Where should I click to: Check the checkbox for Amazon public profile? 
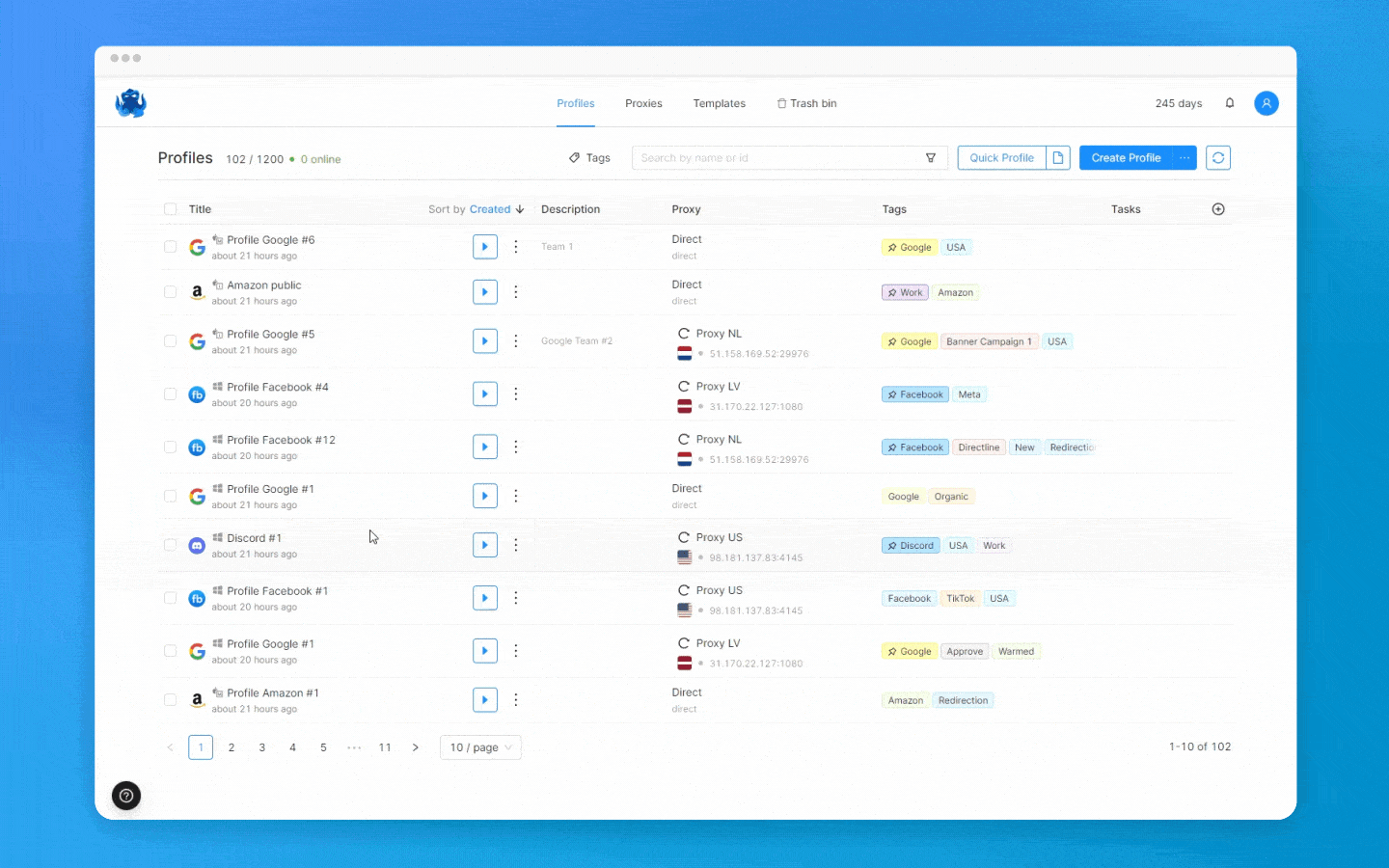[170, 291]
